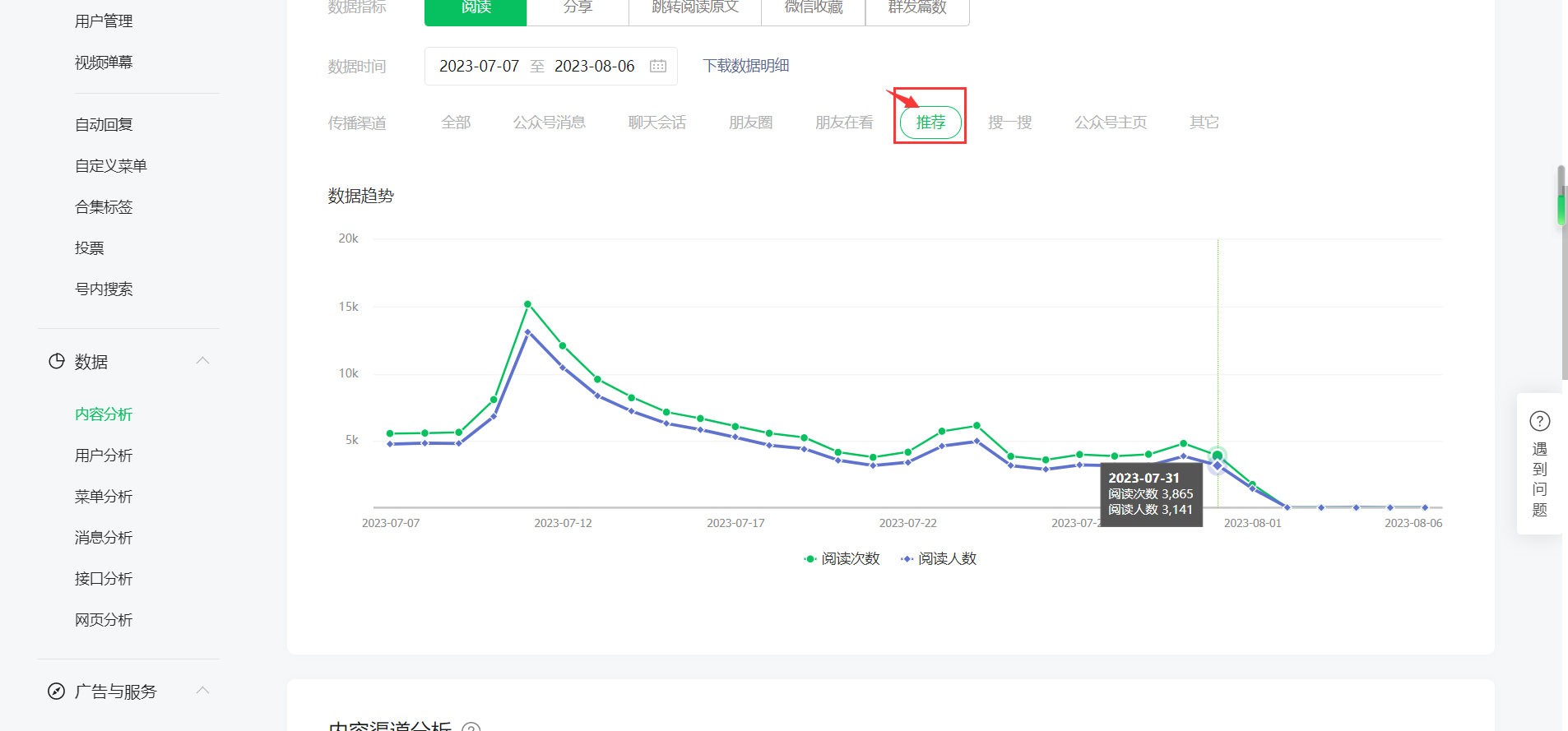The height and width of the screenshot is (731, 1568).
Task: Choose 朋友圈 channel filter
Action: coord(751,123)
